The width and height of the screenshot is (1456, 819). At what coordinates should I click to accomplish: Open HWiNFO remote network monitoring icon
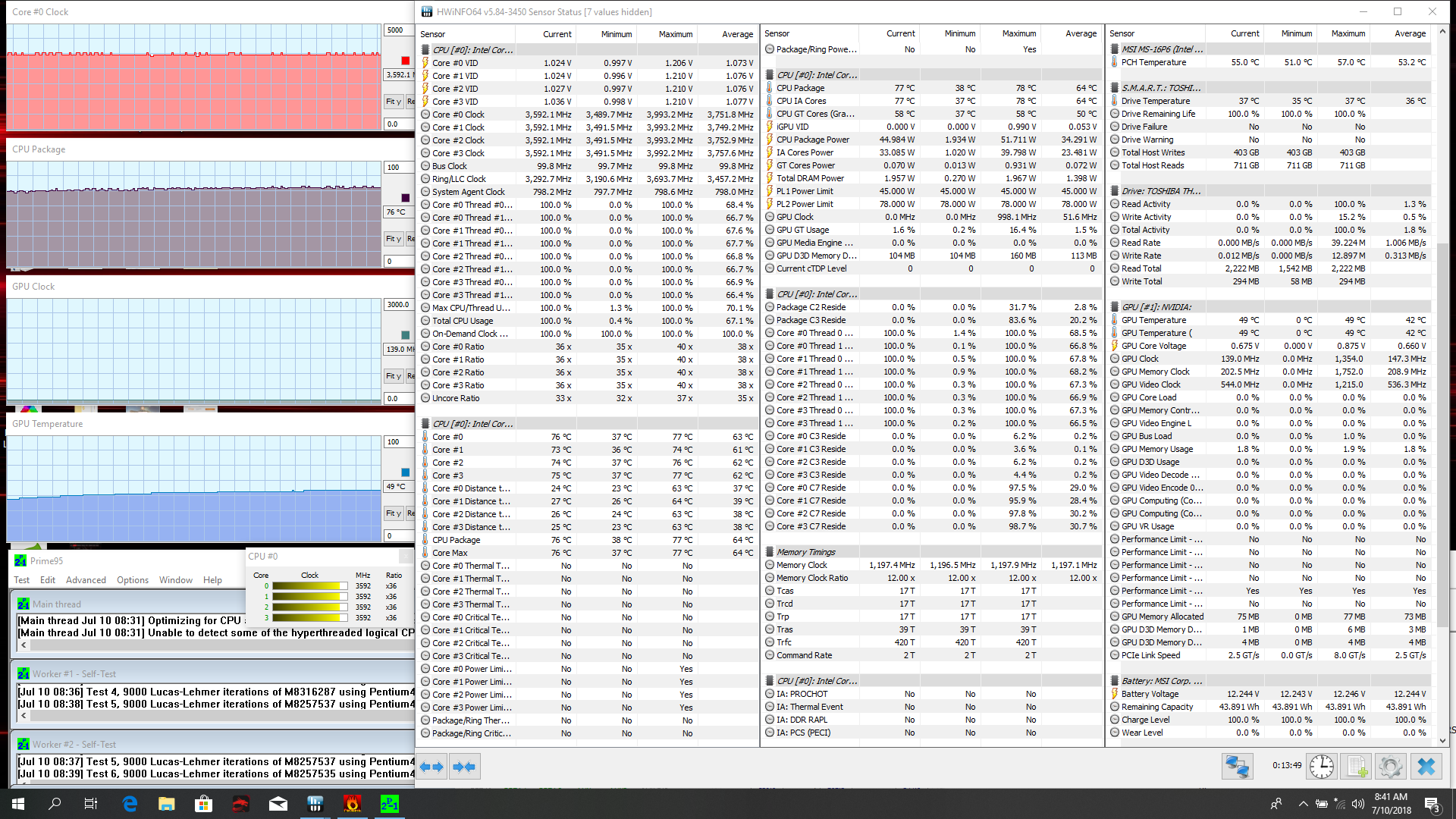(x=1237, y=767)
